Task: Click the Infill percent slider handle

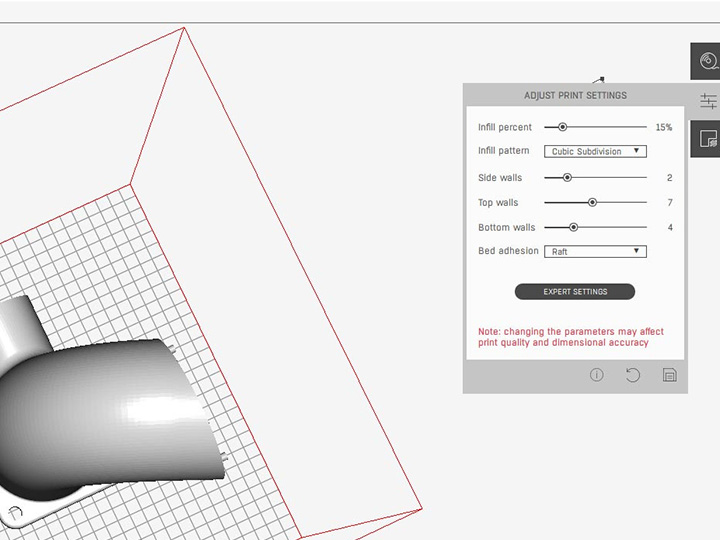Action: (x=563, y=127)
